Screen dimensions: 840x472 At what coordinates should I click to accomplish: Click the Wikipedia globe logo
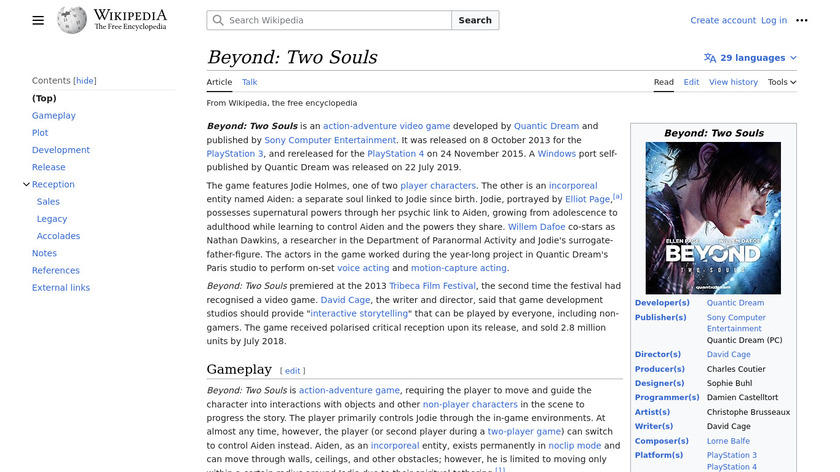72,20
